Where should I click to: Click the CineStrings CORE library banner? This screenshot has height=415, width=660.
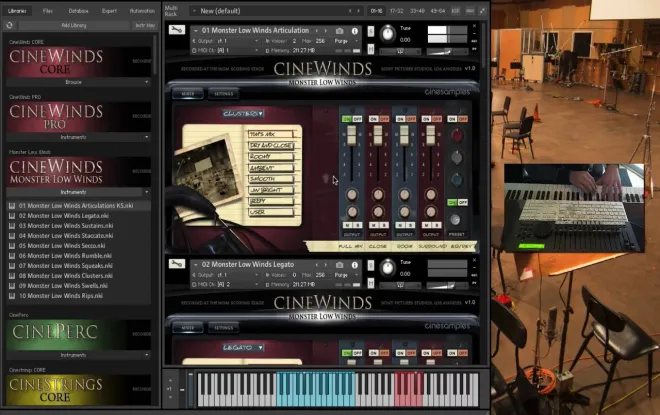coord(78,390)
